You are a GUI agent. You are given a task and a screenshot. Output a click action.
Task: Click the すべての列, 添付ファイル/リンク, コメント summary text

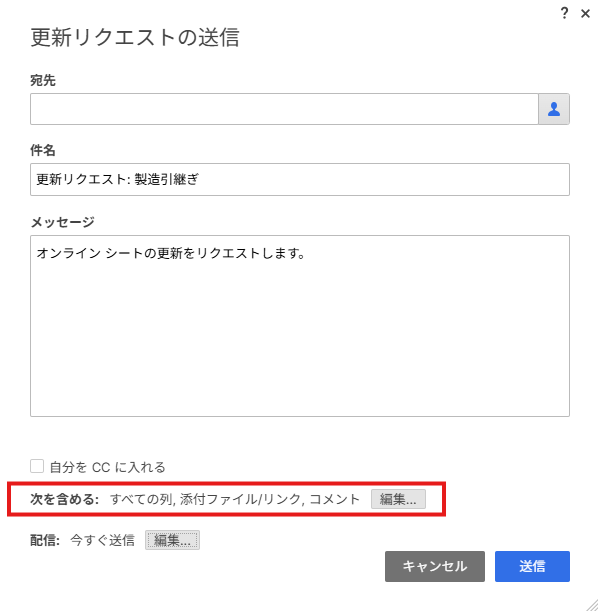[235, 499]
